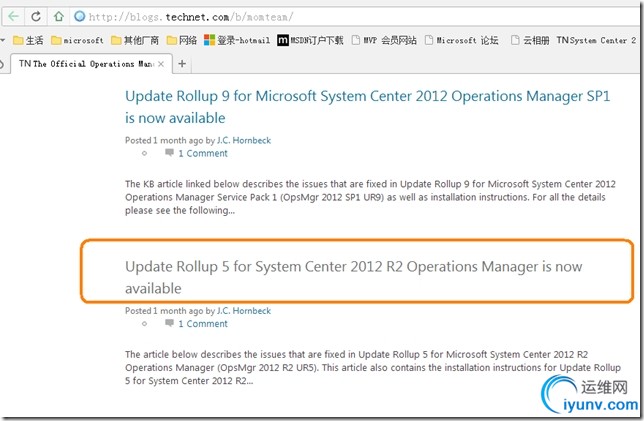Open Update Rollup 9 SP1 article title
Viewport: 644px width, 421px height.
(x=368, y=107)
